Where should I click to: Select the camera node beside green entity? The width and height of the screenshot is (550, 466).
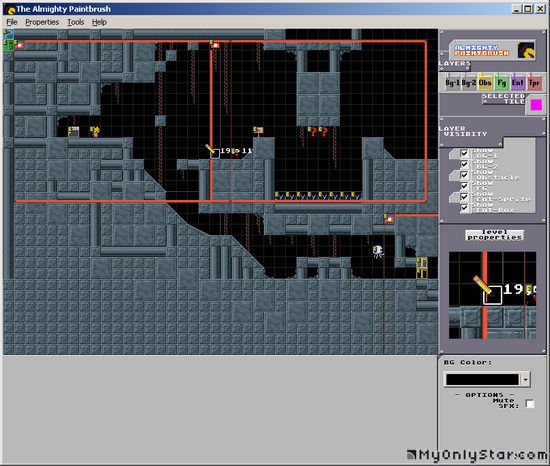tap(19, 45)
